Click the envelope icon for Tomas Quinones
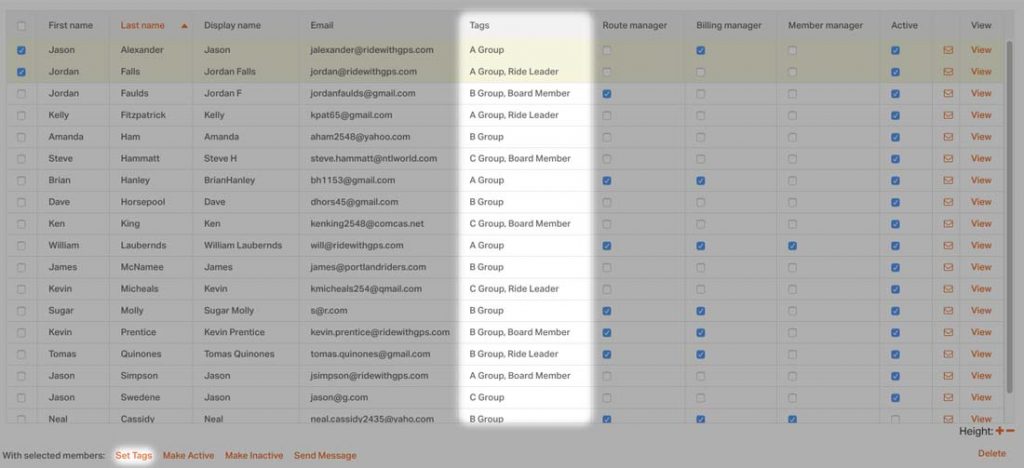Viewport: 1024px width, 468px height. pyautogui.click(x=948, y=354)
